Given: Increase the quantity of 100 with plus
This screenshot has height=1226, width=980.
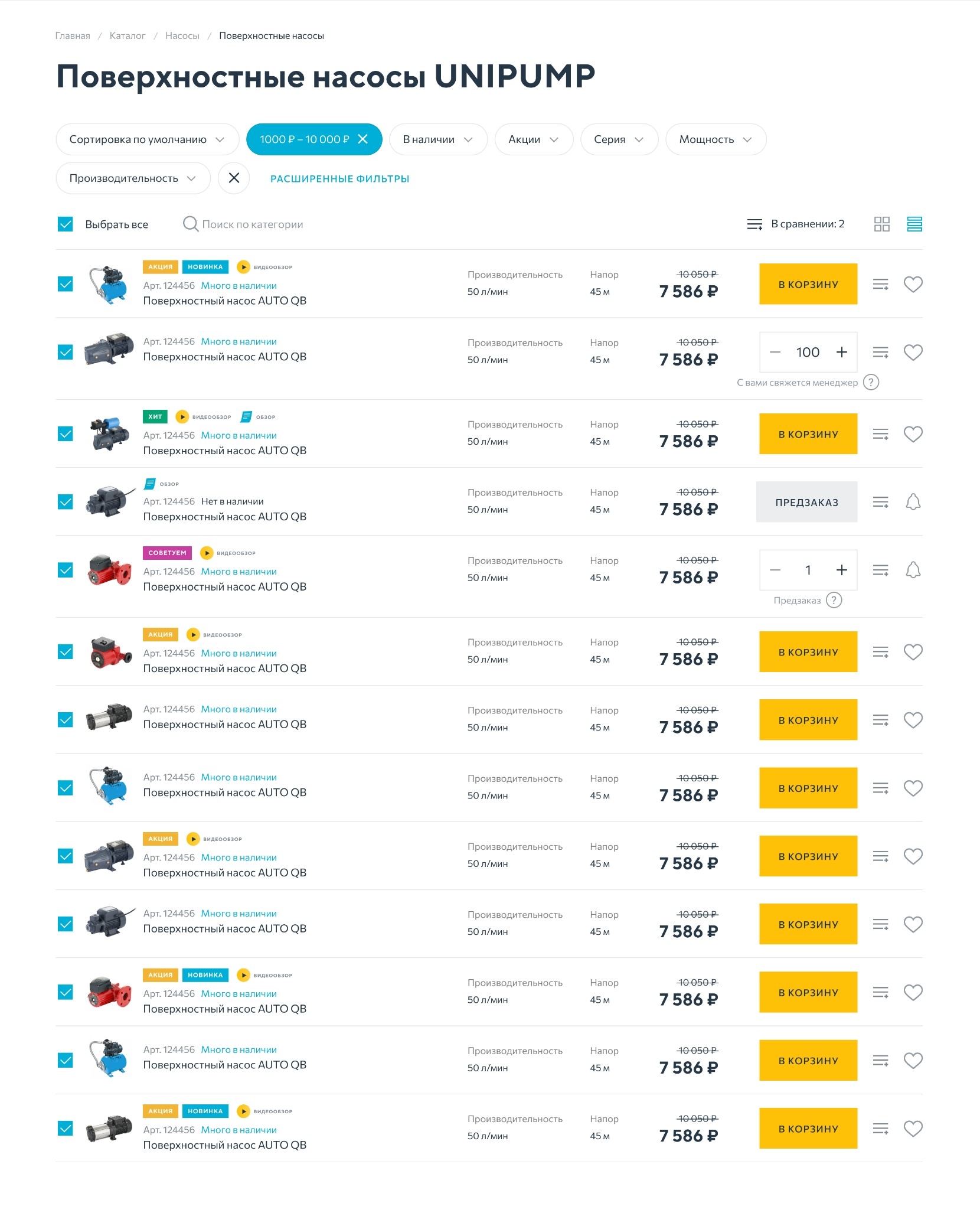Looking at the screenshot, I should (x=841, y=353).
